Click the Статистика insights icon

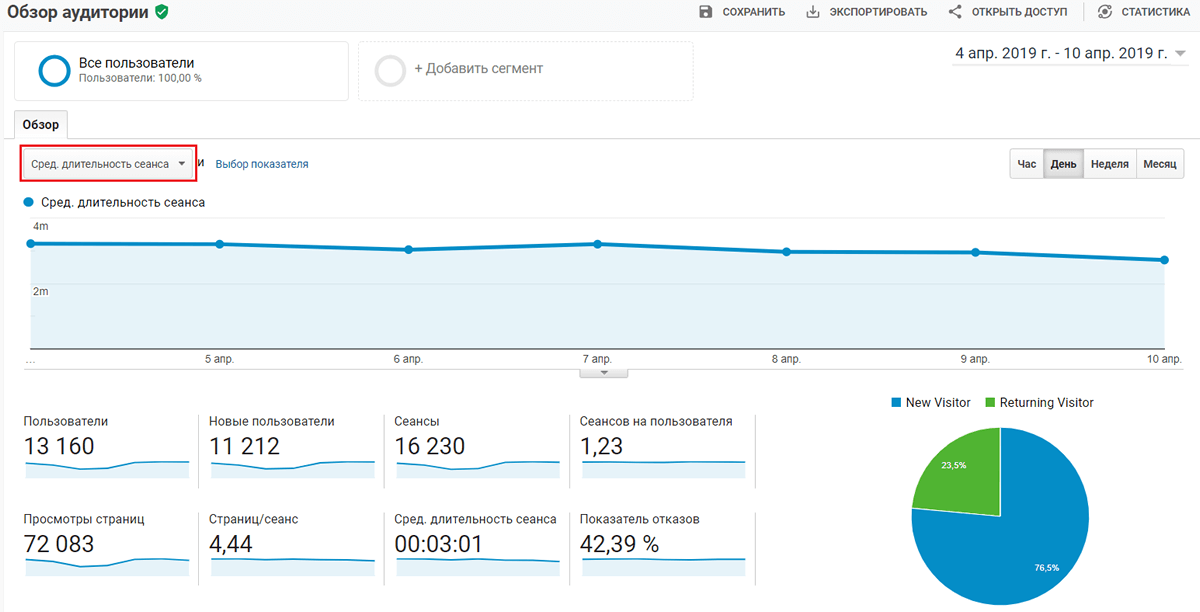tap(1105, 12)
